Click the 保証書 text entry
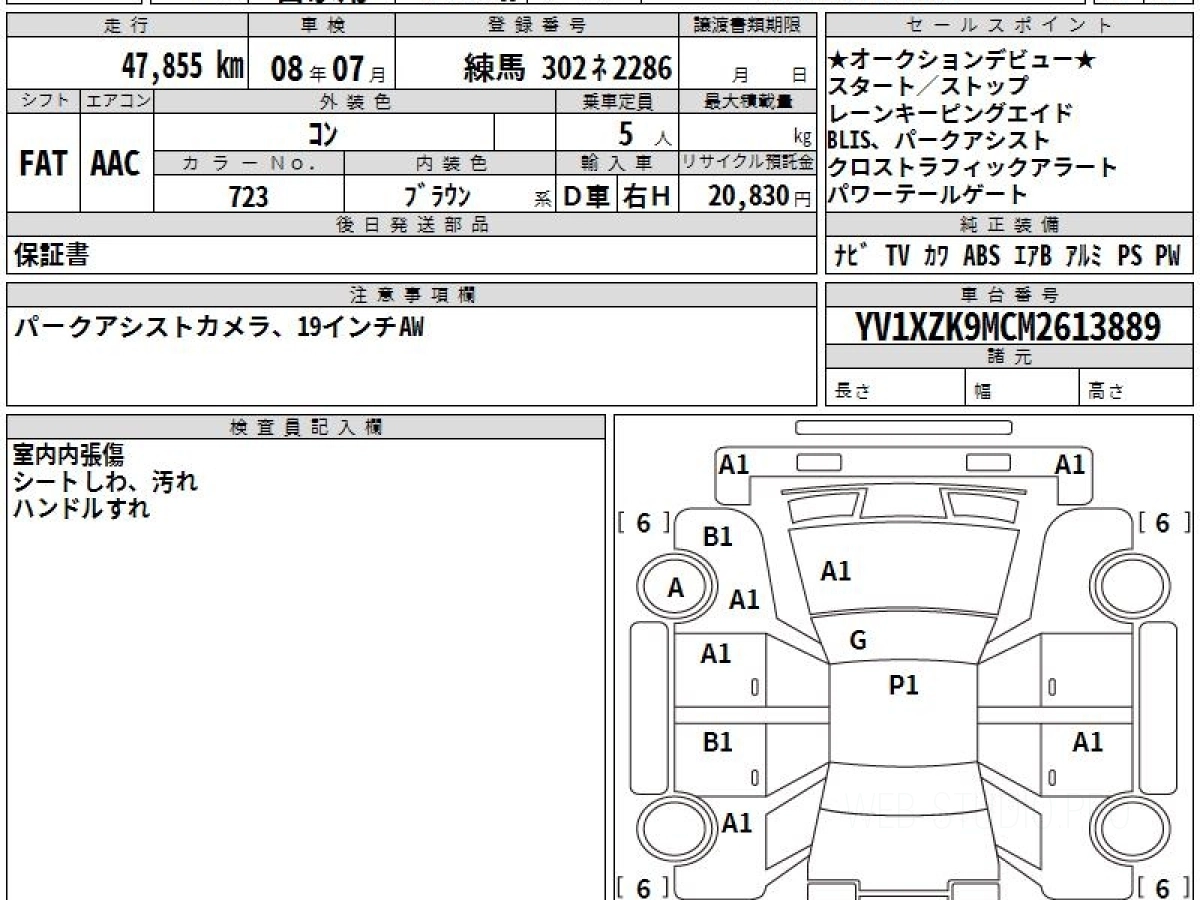 click(51, 256)
